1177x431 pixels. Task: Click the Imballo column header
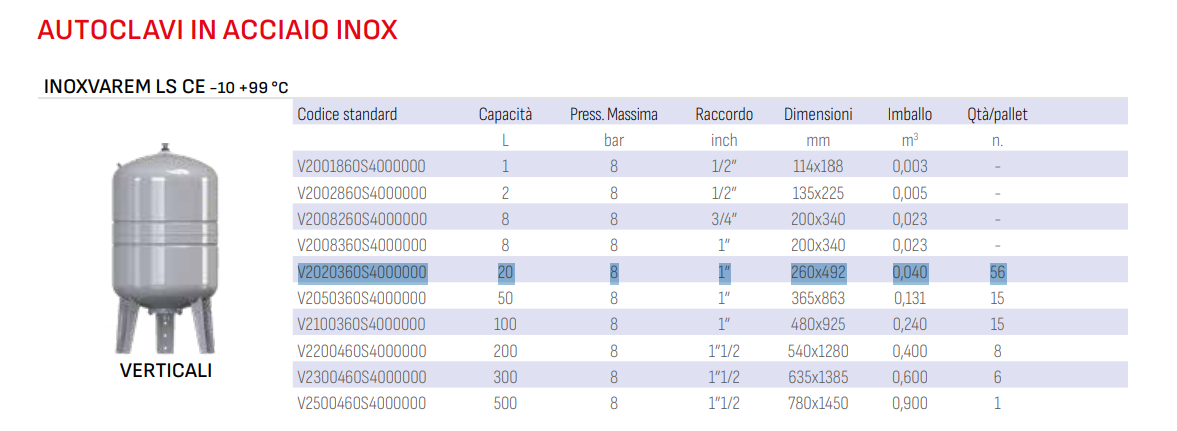910,115
